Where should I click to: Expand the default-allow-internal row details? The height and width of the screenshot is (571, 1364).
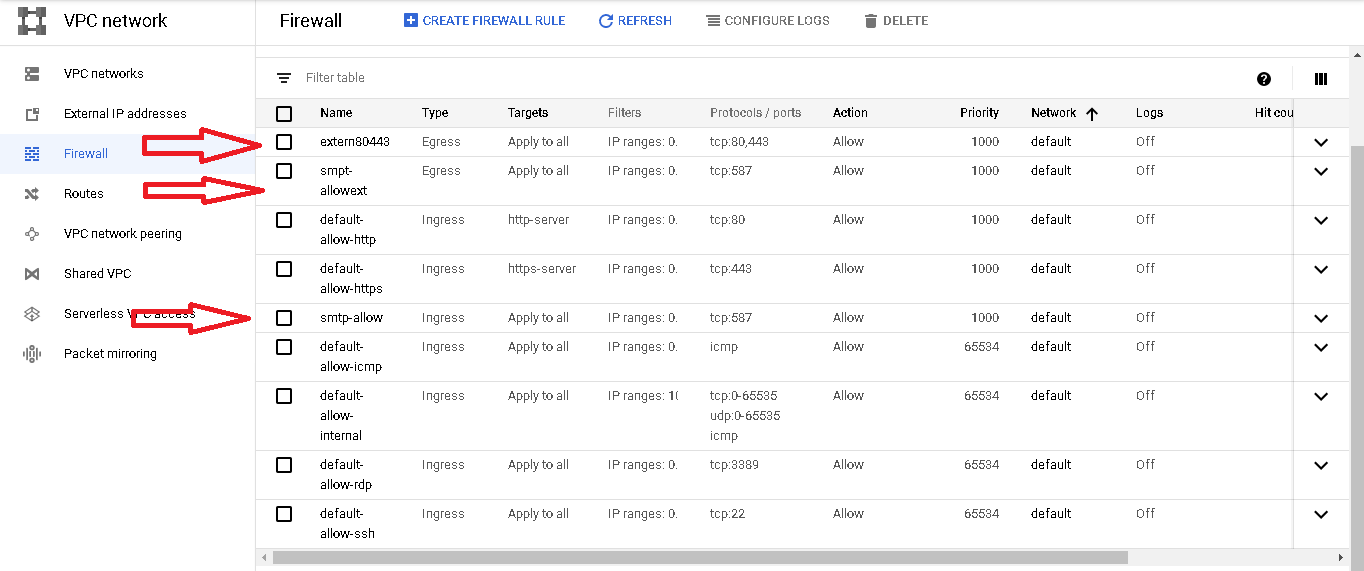pyautogui.click(x=1321, y=396)
